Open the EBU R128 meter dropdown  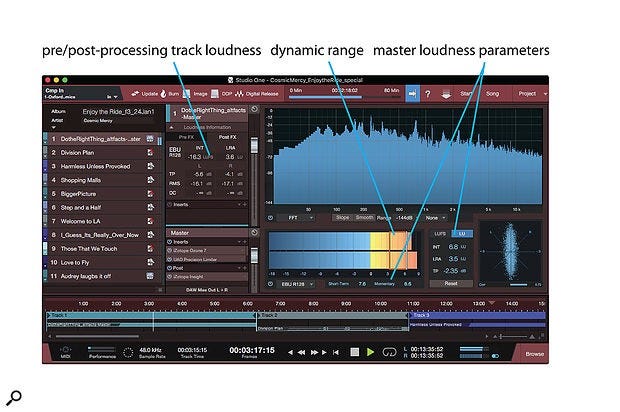click(x=297, y=284)
